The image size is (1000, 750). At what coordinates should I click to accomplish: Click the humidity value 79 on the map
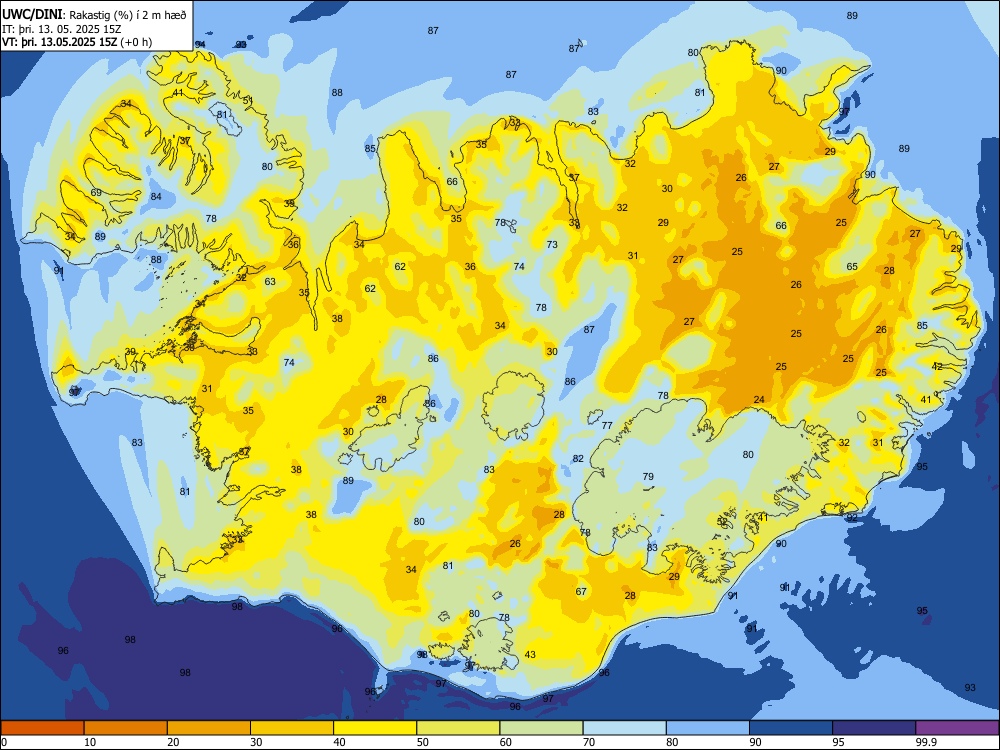click(x=648, y=476)
